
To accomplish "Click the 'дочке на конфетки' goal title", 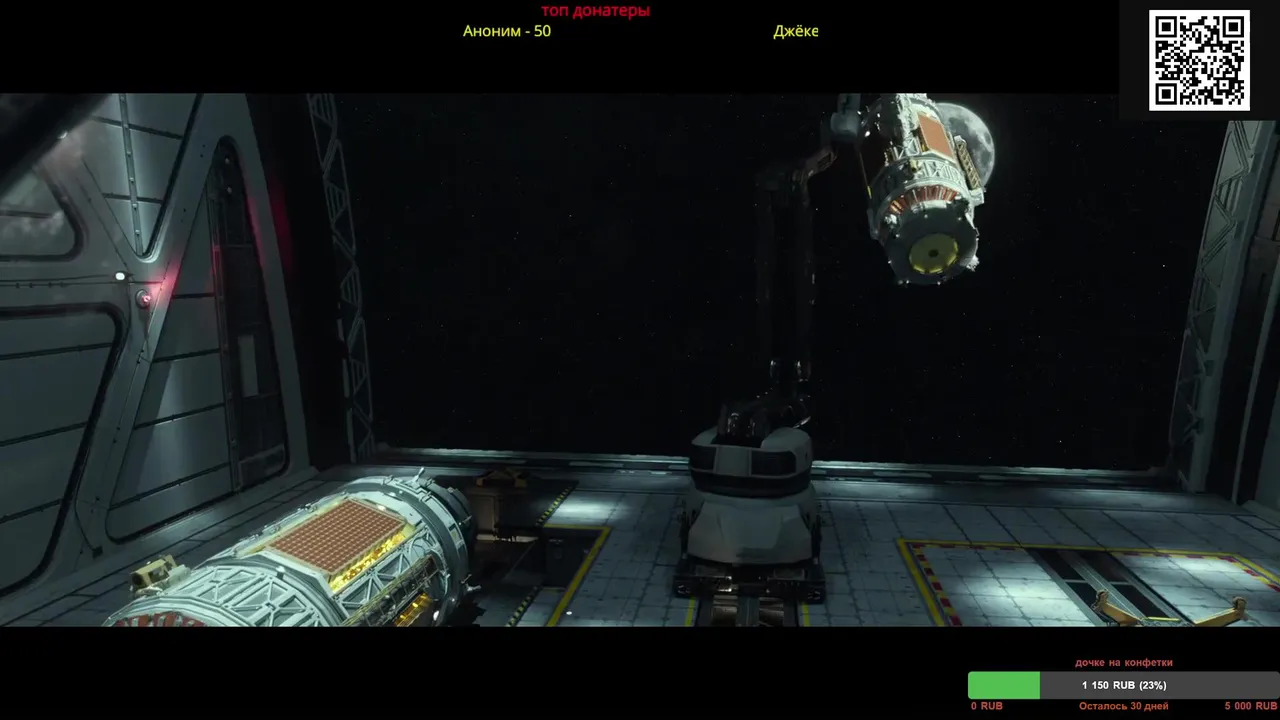I will pyautogui.click(x=1124, y=662).
